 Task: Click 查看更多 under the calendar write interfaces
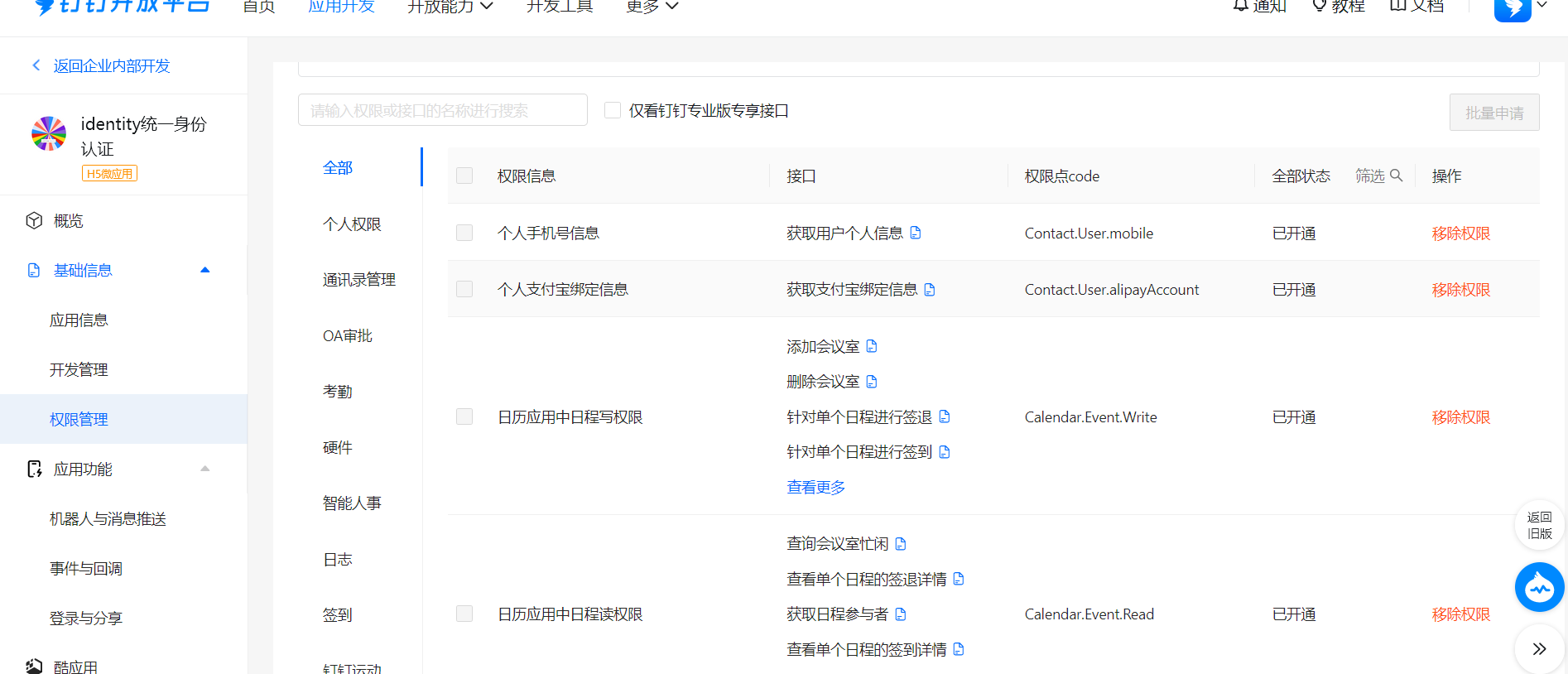tap(815, 487)
